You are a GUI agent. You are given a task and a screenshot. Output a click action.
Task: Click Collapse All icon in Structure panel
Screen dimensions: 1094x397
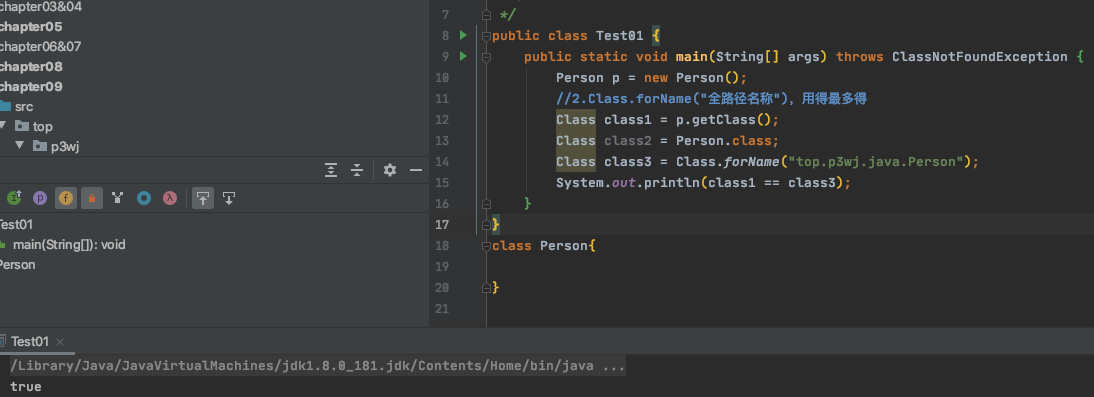(x=357, y=170)
